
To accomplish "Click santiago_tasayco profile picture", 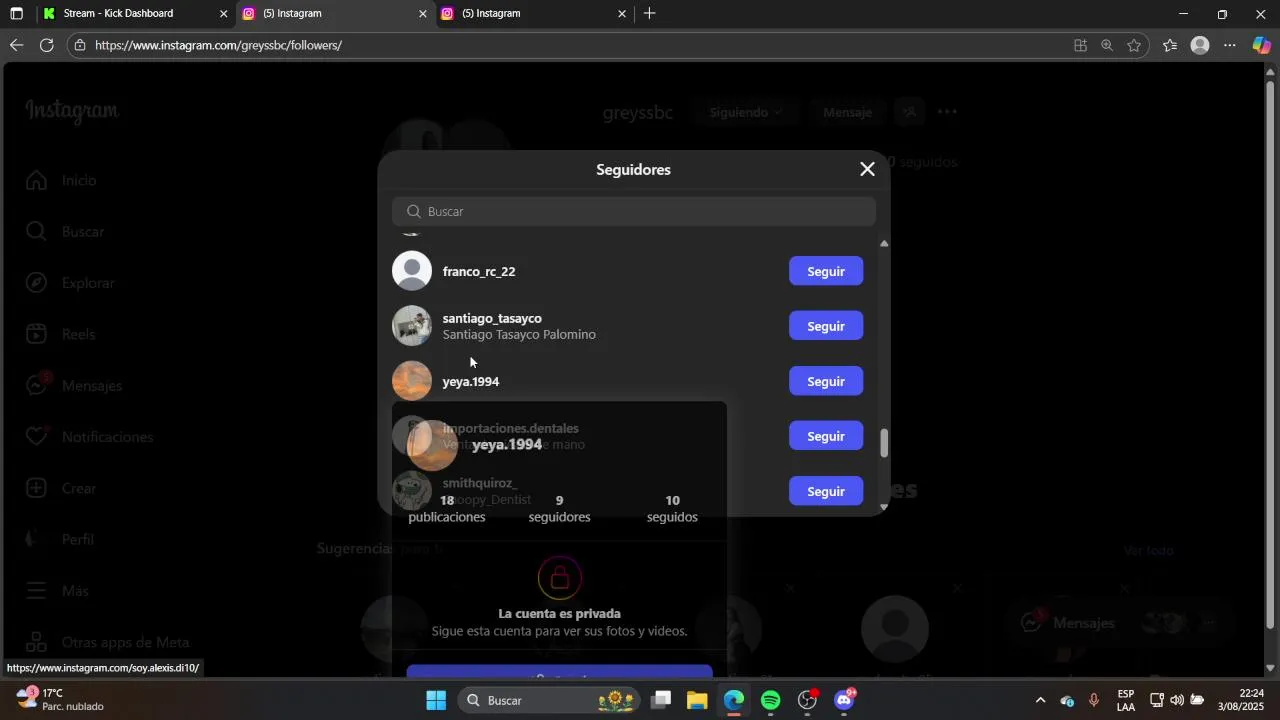I will [x=412, y=326].
